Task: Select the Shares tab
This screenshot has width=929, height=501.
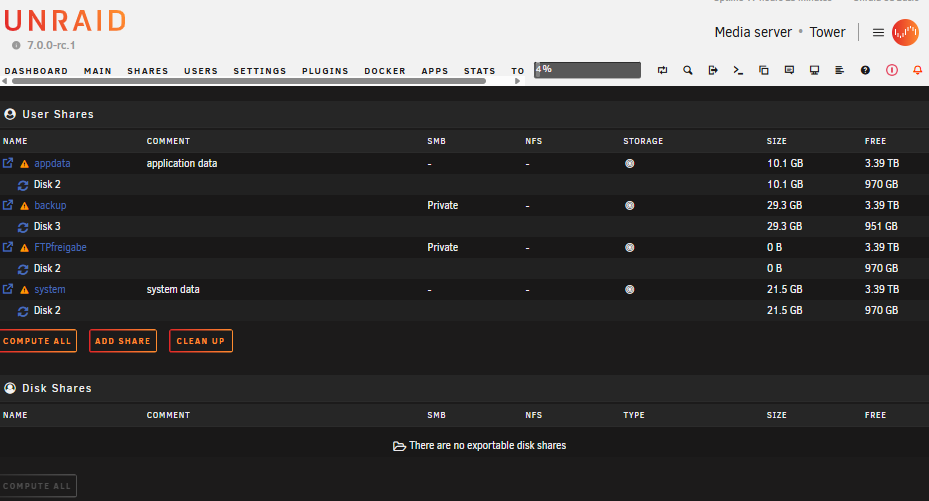Action: (x=148, y=71)
